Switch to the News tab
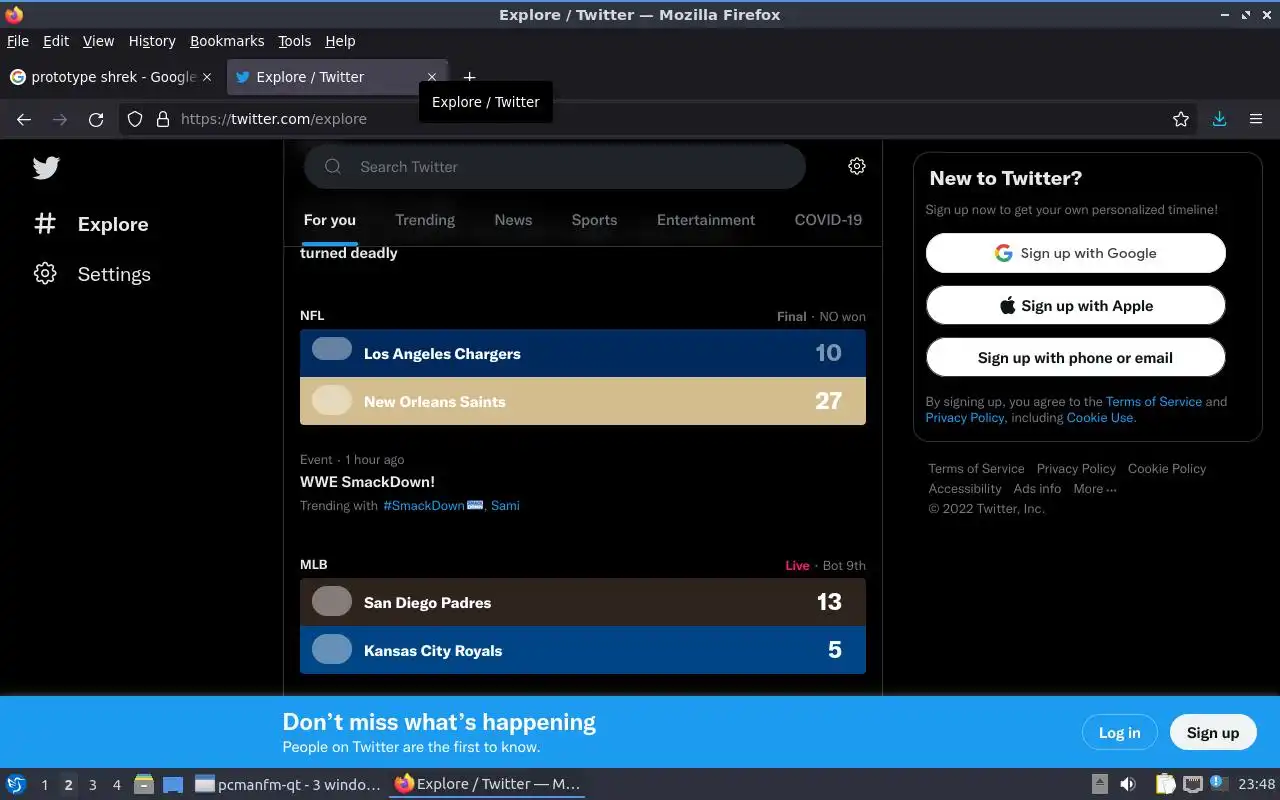Image resolution: width=1280 pixels, height=800 pixels. coord(513,220)
